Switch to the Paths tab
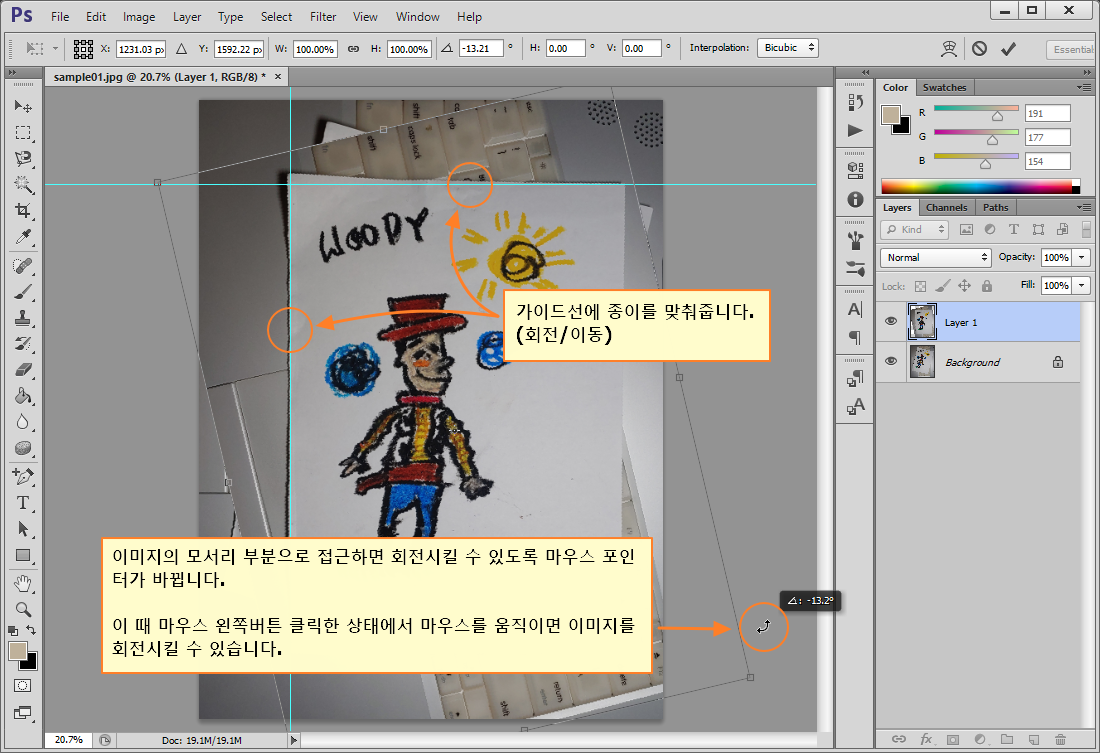The width and height of the screenshot is (1100, 753). click(995, 208)
